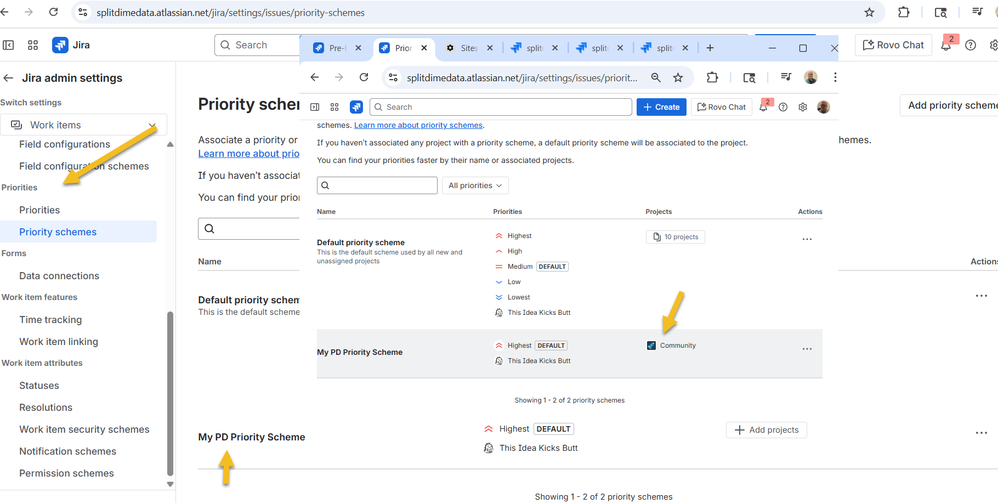The width and height of the screenshot is (998, 503).
Task: Open settings gear in front window's Jira header
Action: pos(803,107)
